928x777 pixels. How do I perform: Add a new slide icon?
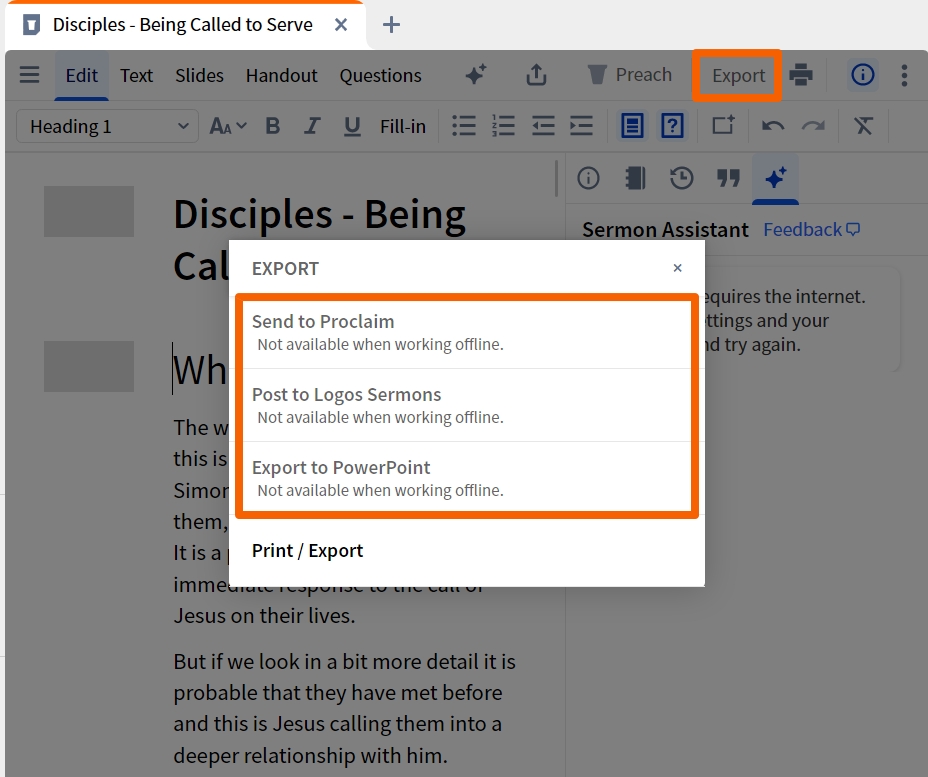723,125
